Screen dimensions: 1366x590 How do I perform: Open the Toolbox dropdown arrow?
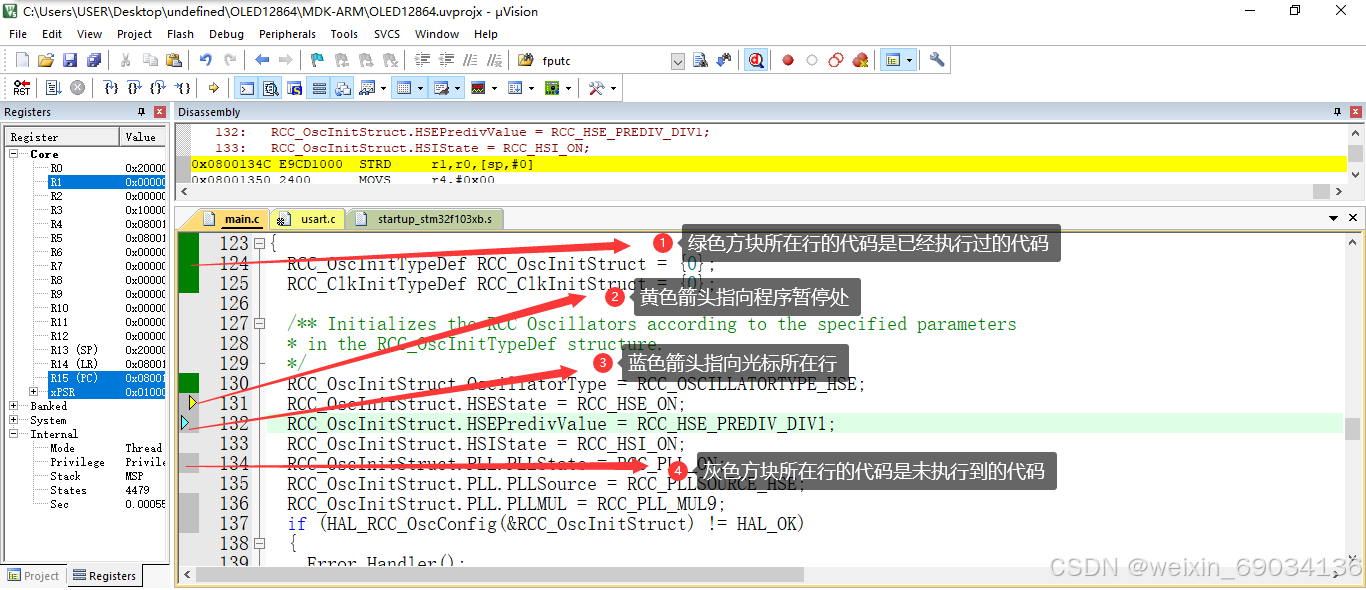613,88
